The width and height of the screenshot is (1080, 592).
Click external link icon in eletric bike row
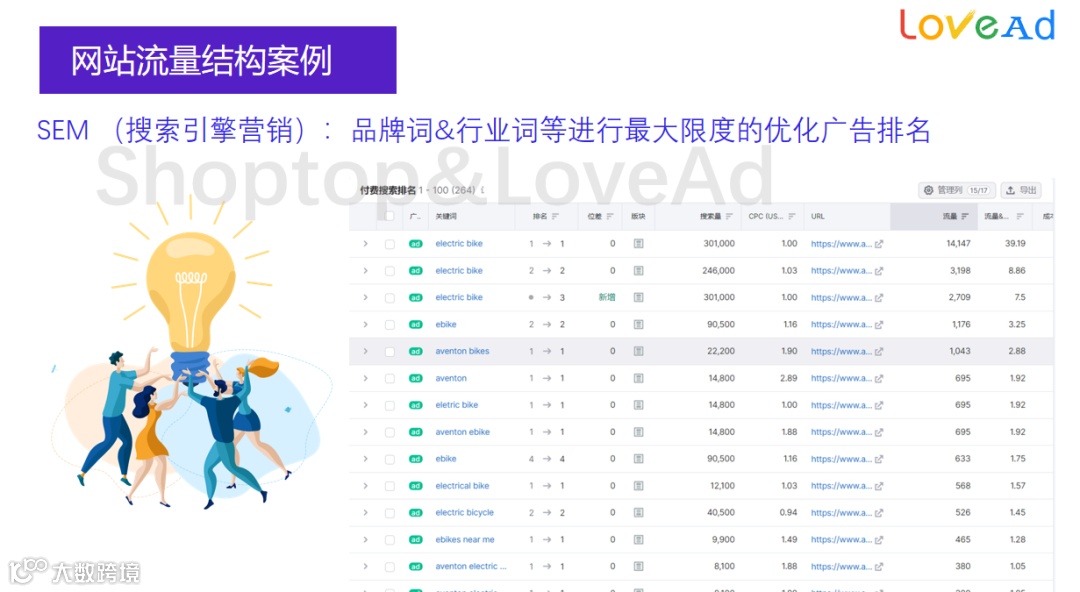click(879, 405)
